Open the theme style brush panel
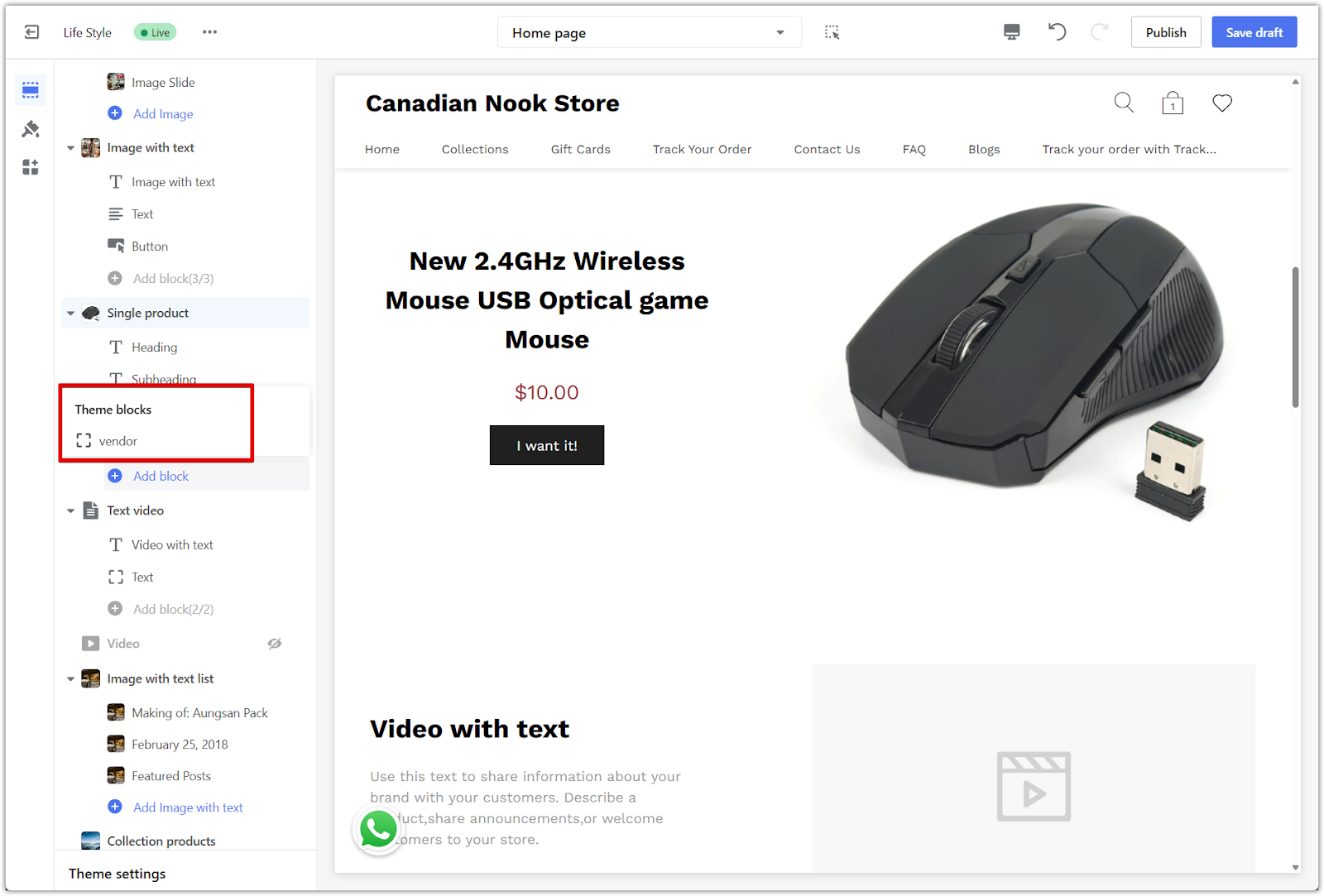The image size is (1324, 896). (31, 128)
